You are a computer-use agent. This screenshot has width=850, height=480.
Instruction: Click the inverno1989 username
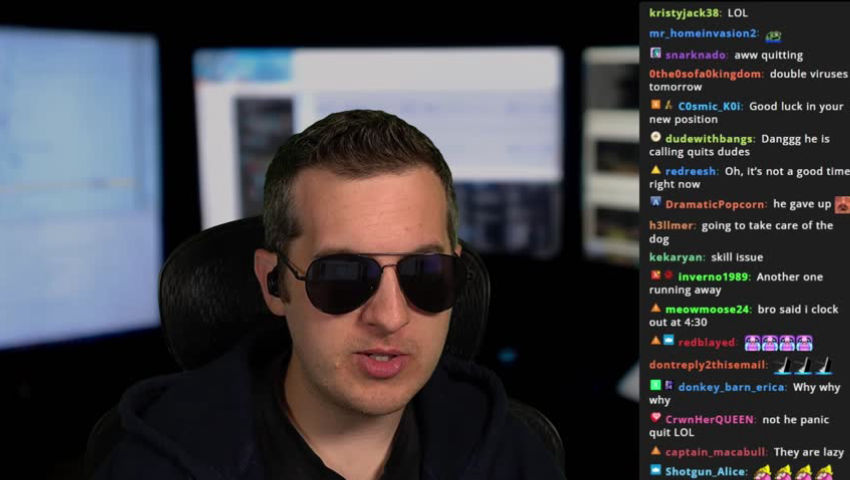tap(713, 277)
